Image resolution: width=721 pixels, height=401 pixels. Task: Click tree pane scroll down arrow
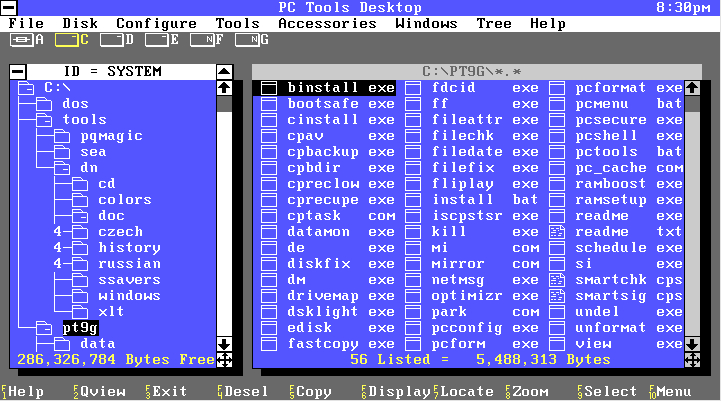(x=224, y=344)
